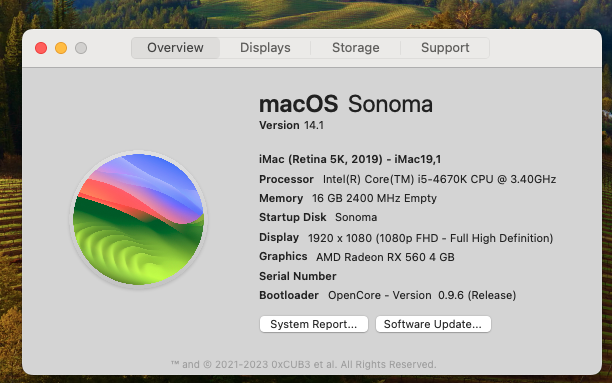Image resolution: width=612 pixels, height=383 pixels.
Task: Open the Storage tab
Action: [x=356, y=48]
